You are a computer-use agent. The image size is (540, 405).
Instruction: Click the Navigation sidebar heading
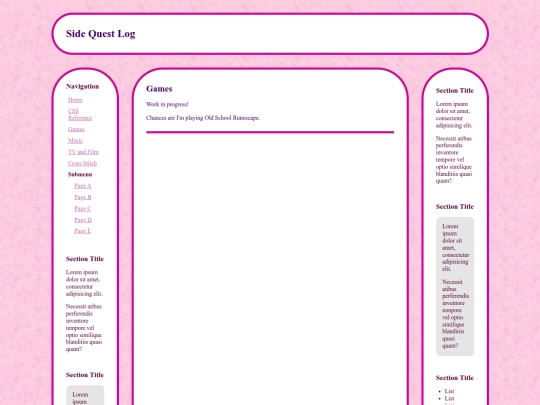coord(83,86)
